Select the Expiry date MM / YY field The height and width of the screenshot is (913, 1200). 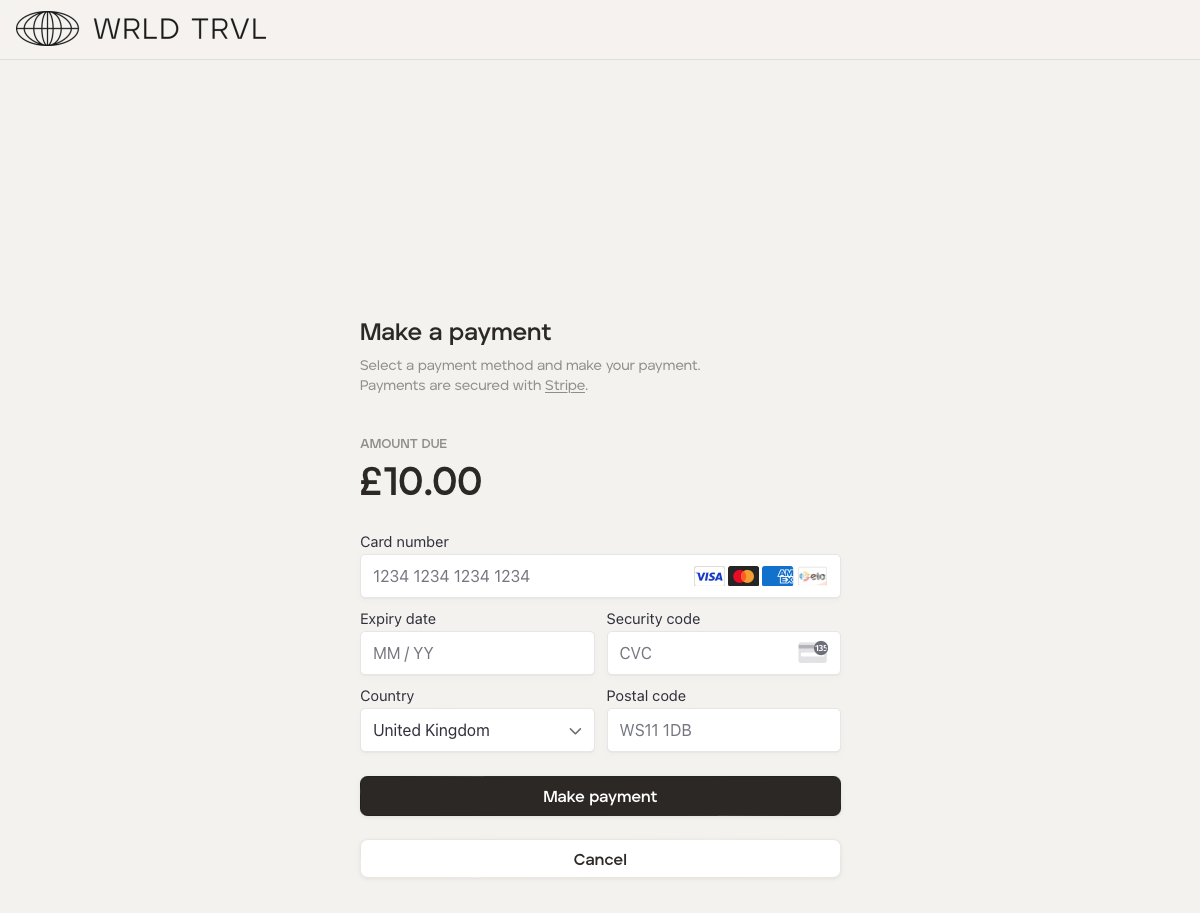pyautogui.click(x=477, y=653)
